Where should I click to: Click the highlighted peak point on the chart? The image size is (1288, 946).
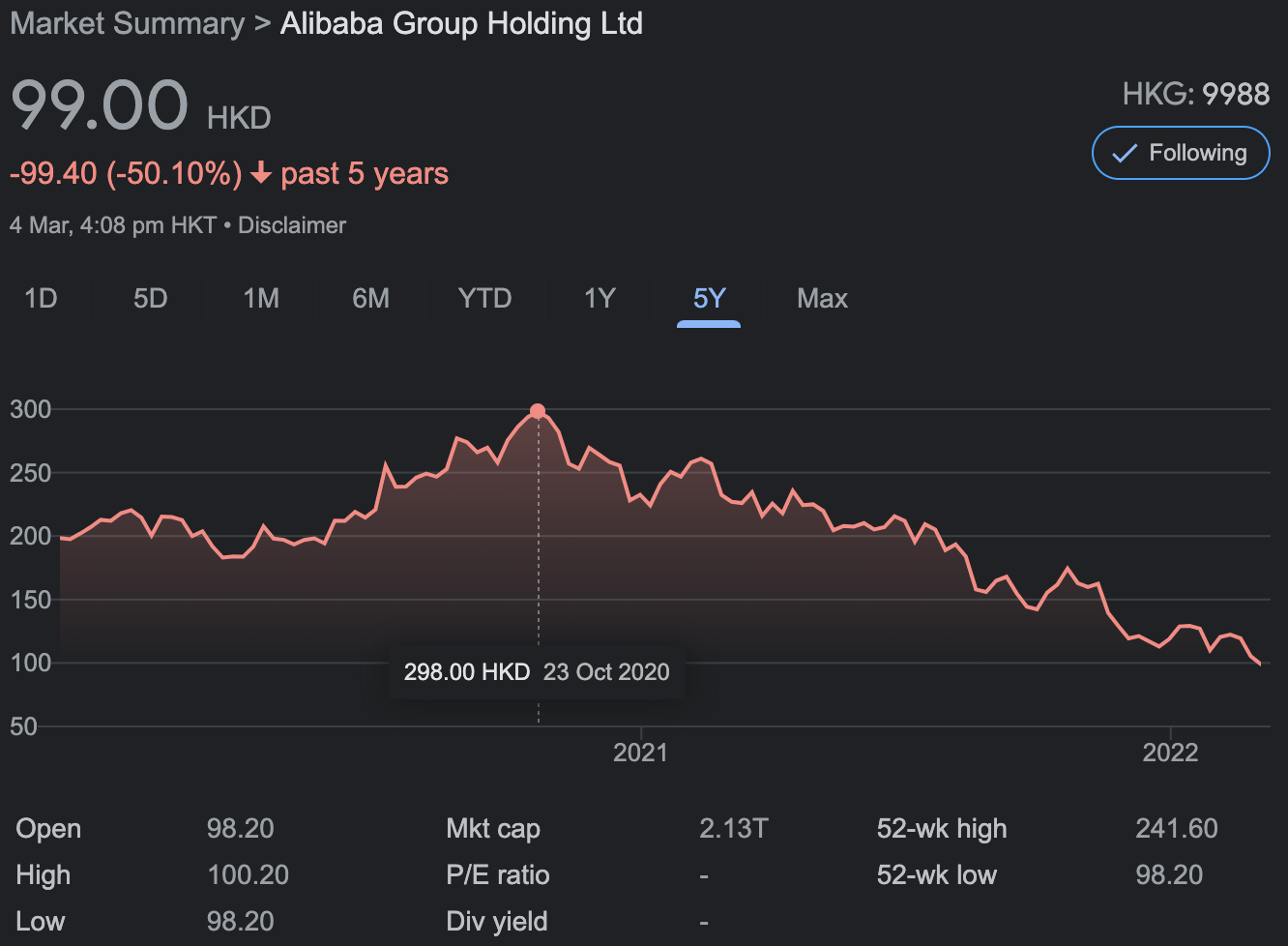[538, 411]
